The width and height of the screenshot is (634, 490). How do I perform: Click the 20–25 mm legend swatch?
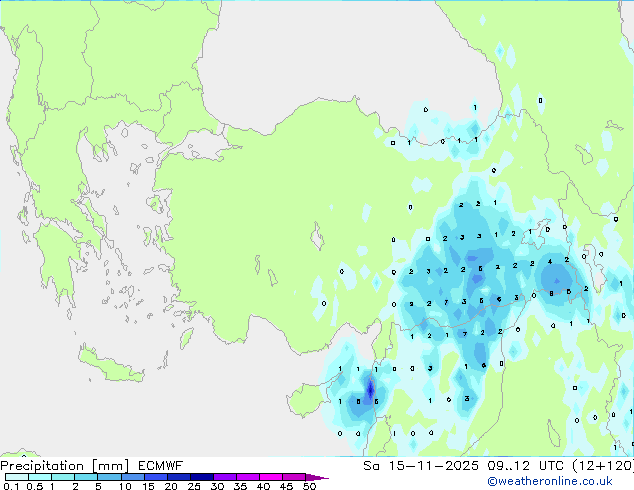click(178, 477)
